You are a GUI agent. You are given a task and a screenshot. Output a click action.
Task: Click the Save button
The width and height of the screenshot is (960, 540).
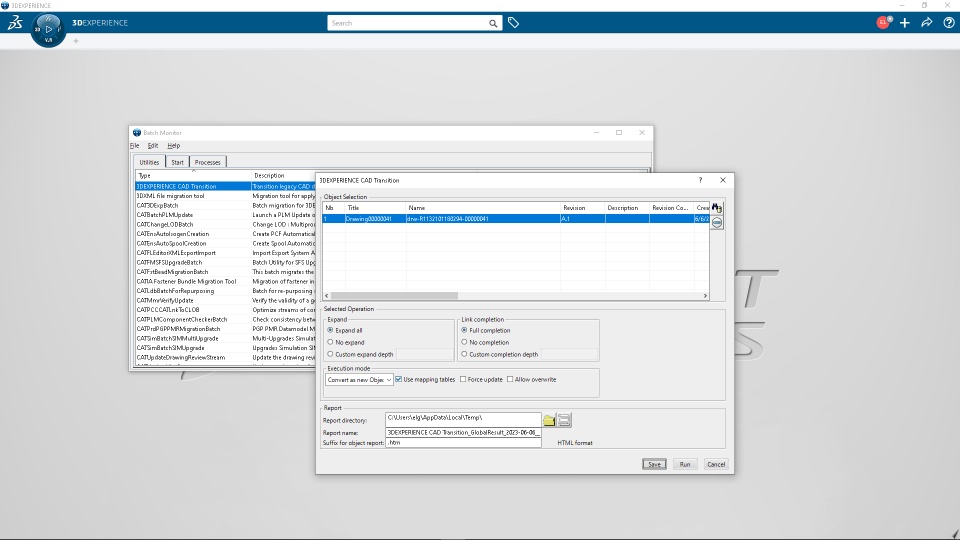pos(654,464)
